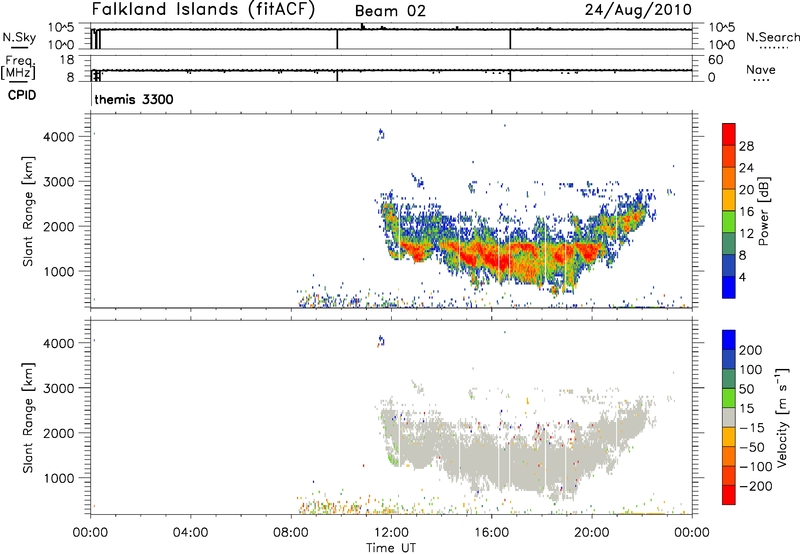Screen dimensions: 800x554
Task: Click the 'Velocity [m s-1]' colorbar label
Action: click(x=782, y=417)
